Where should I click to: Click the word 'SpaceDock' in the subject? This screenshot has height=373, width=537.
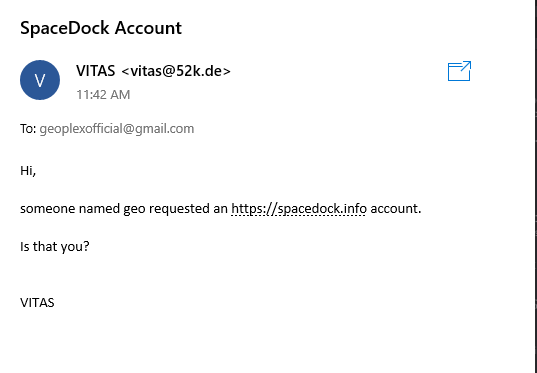(65, 28)
